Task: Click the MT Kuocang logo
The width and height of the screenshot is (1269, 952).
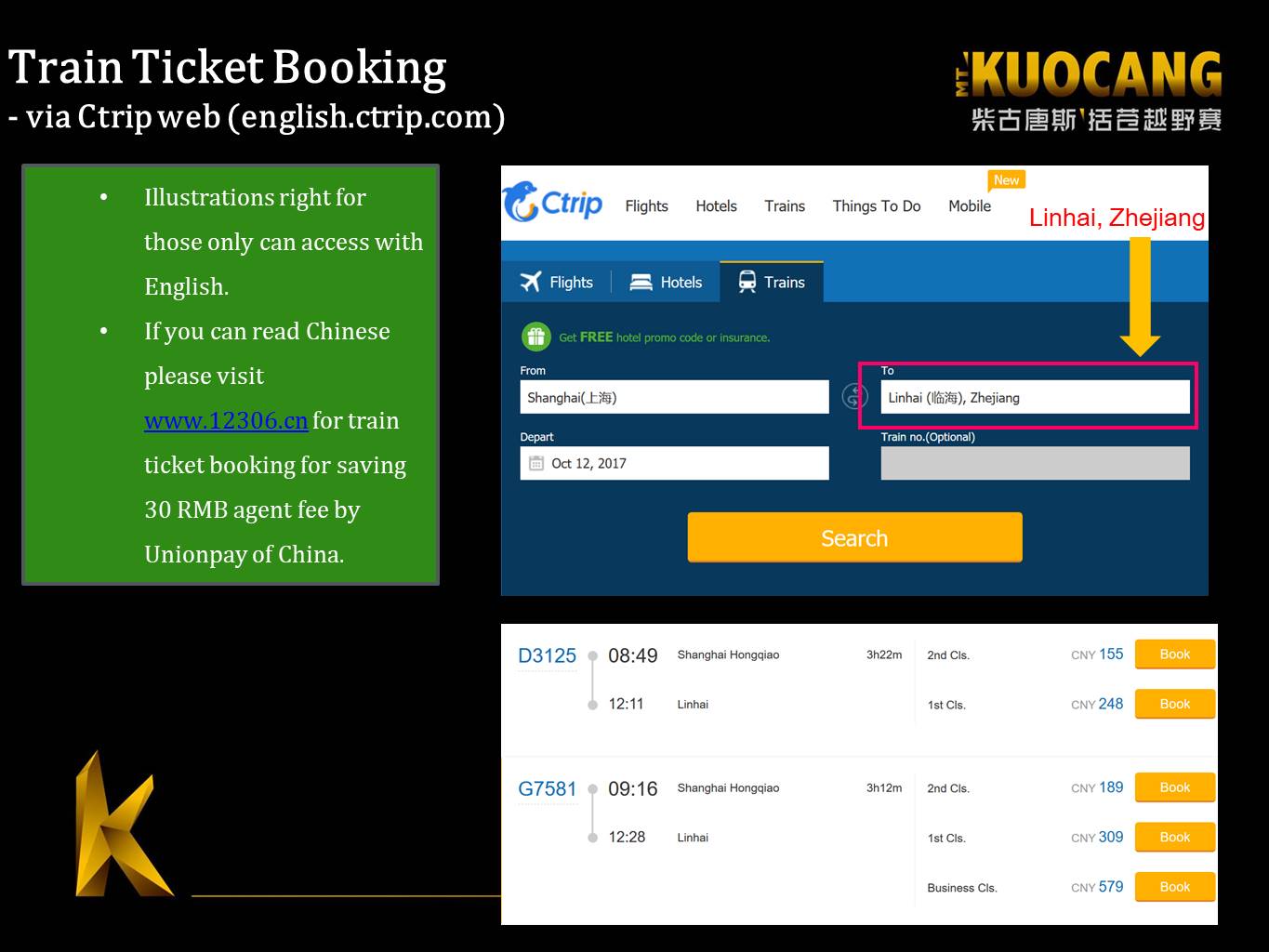Action: point(1089,91)
